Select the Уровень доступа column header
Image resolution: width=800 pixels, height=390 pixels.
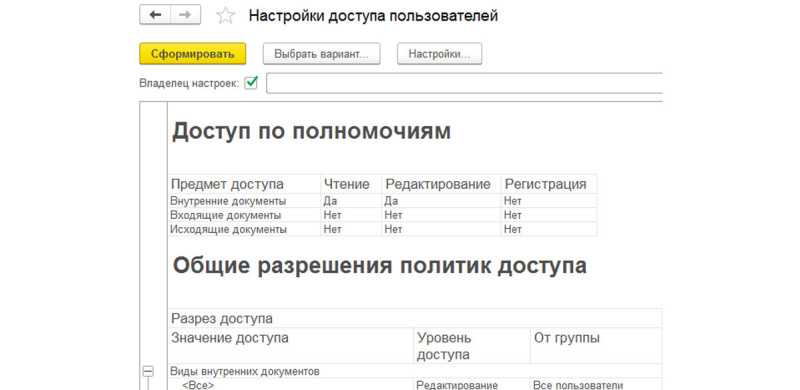point(471,346)
